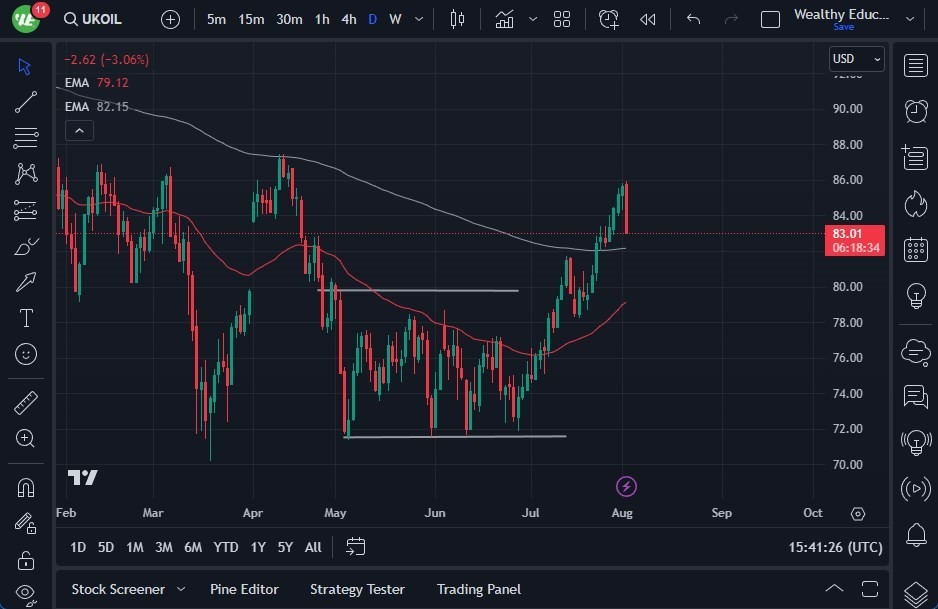Image resolution: width=938 pixels, height=609 pixels.
Task: Click the Replay rewind button
Action: pyautogui.click(x=648, y=19)
